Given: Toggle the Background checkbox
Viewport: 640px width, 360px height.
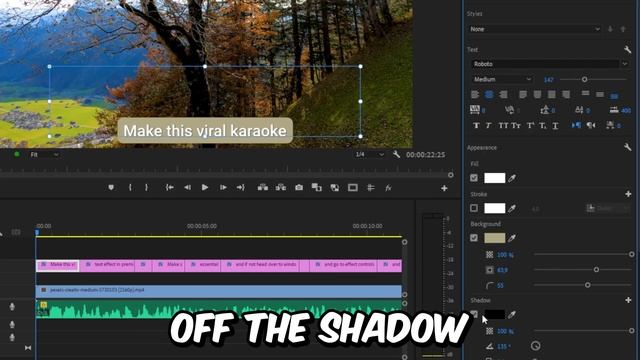Looking at the screenshot, I should click(x=474, y=238).
